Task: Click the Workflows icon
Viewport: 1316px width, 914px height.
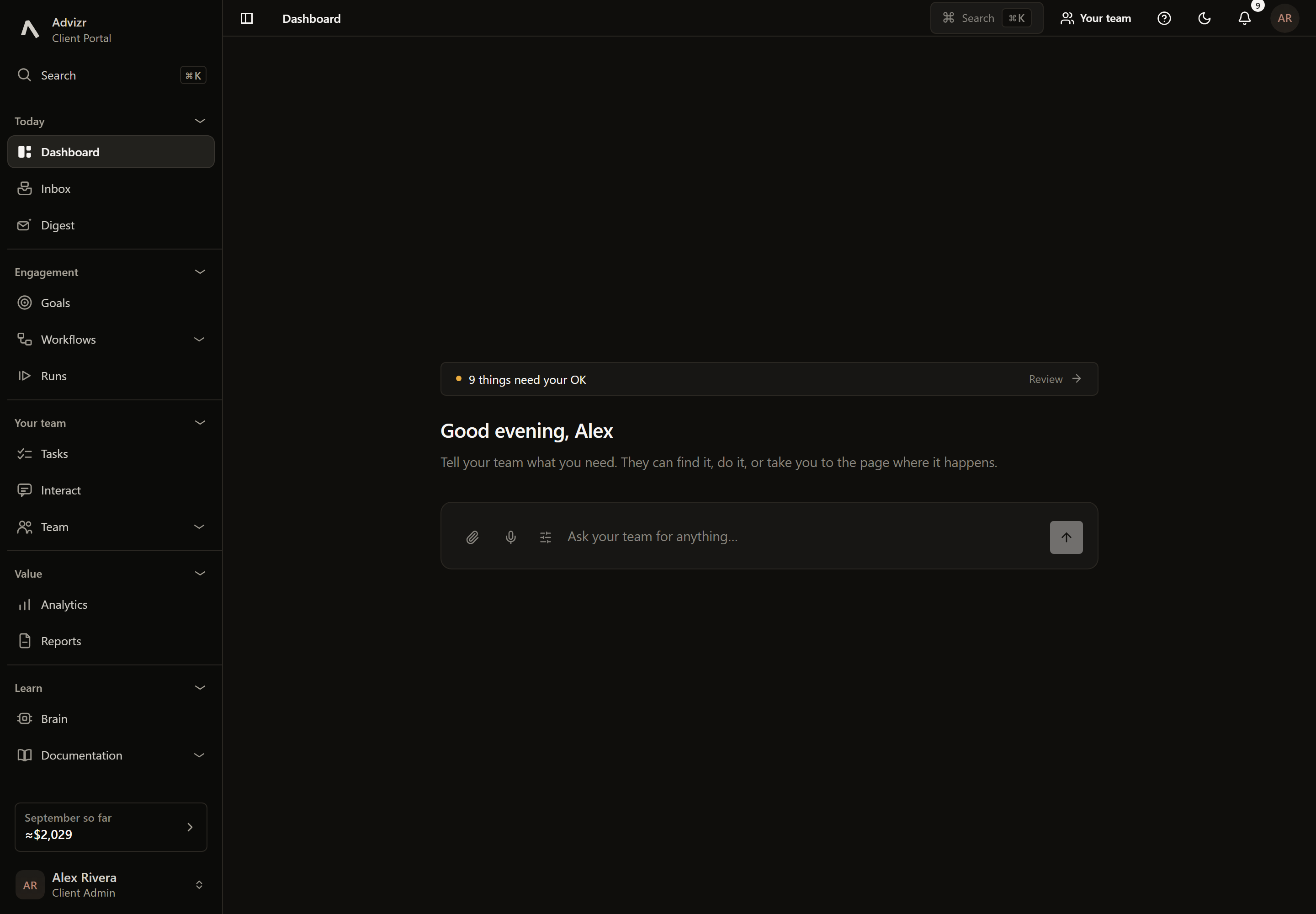Action: click(25, 340)
